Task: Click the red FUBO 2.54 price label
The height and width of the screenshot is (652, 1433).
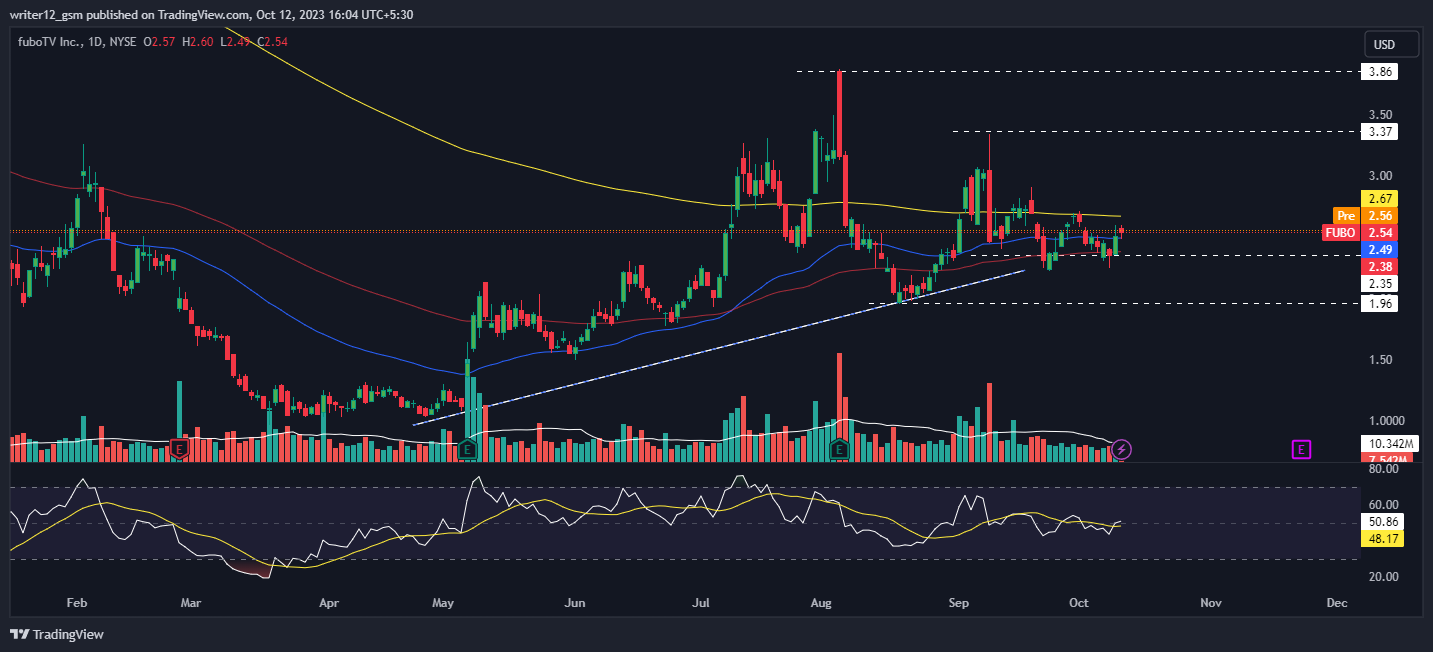Action: coord(1360,232)
